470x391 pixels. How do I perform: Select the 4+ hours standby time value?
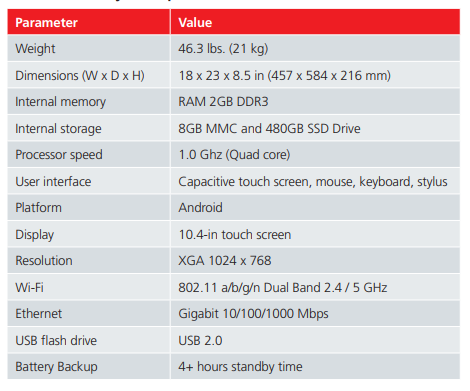point(240,367)
